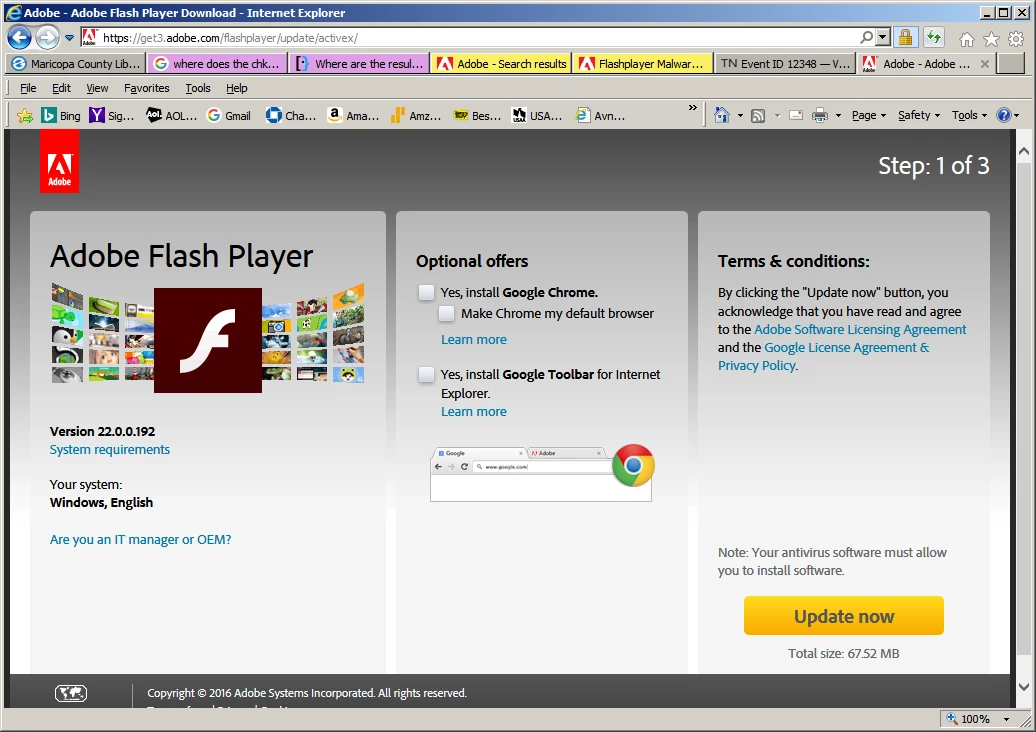The height and width of the screenshot is (732, 1036).
Task: Switch to 'Where are the resul...' tab
Action: 359,63
